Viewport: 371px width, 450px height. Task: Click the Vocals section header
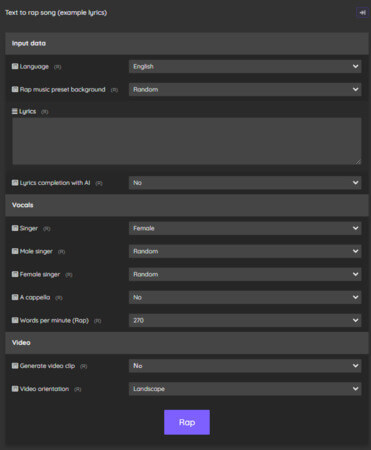pos(187,205)
